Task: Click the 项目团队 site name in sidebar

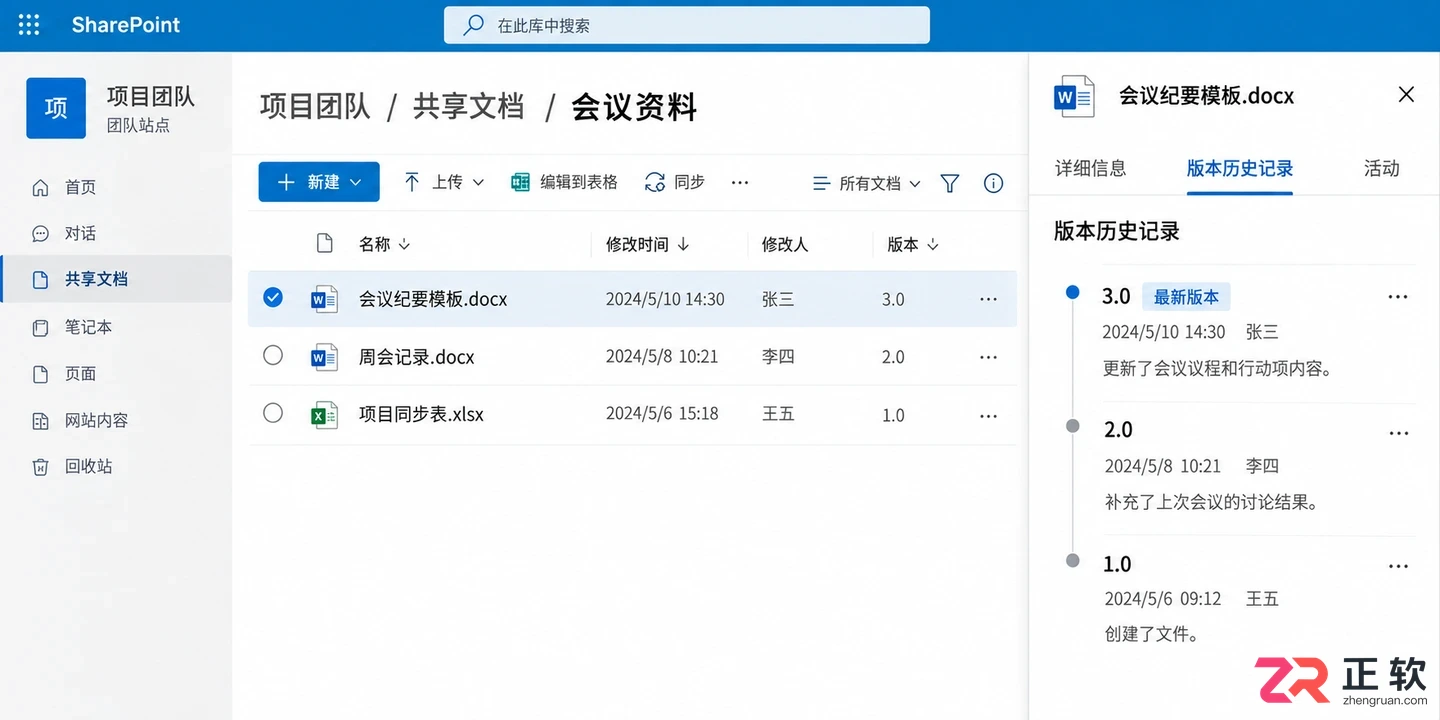Action: 151,97
